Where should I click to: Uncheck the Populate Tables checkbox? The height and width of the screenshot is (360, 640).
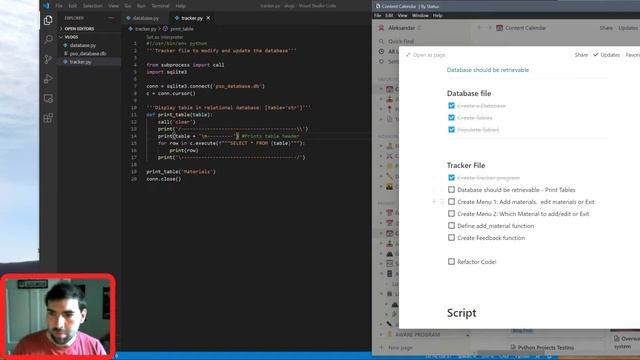point(451,129)
